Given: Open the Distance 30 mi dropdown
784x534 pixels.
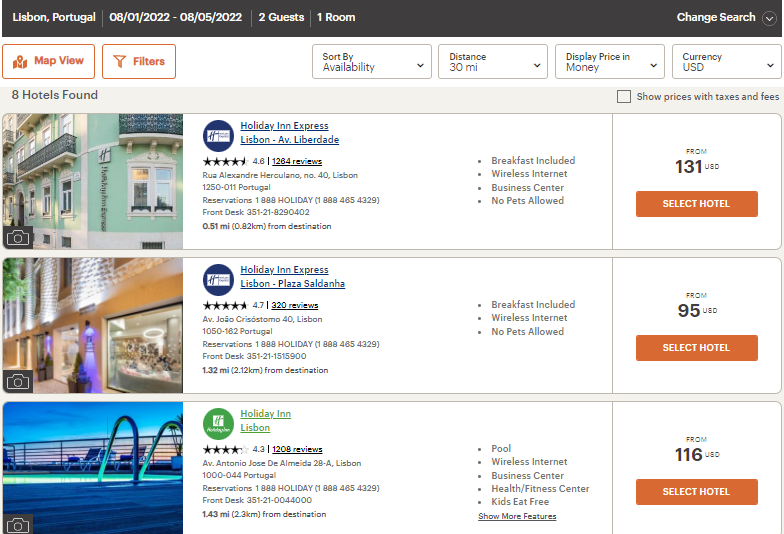Looking at the screenshot, I should tap(493, 62).
